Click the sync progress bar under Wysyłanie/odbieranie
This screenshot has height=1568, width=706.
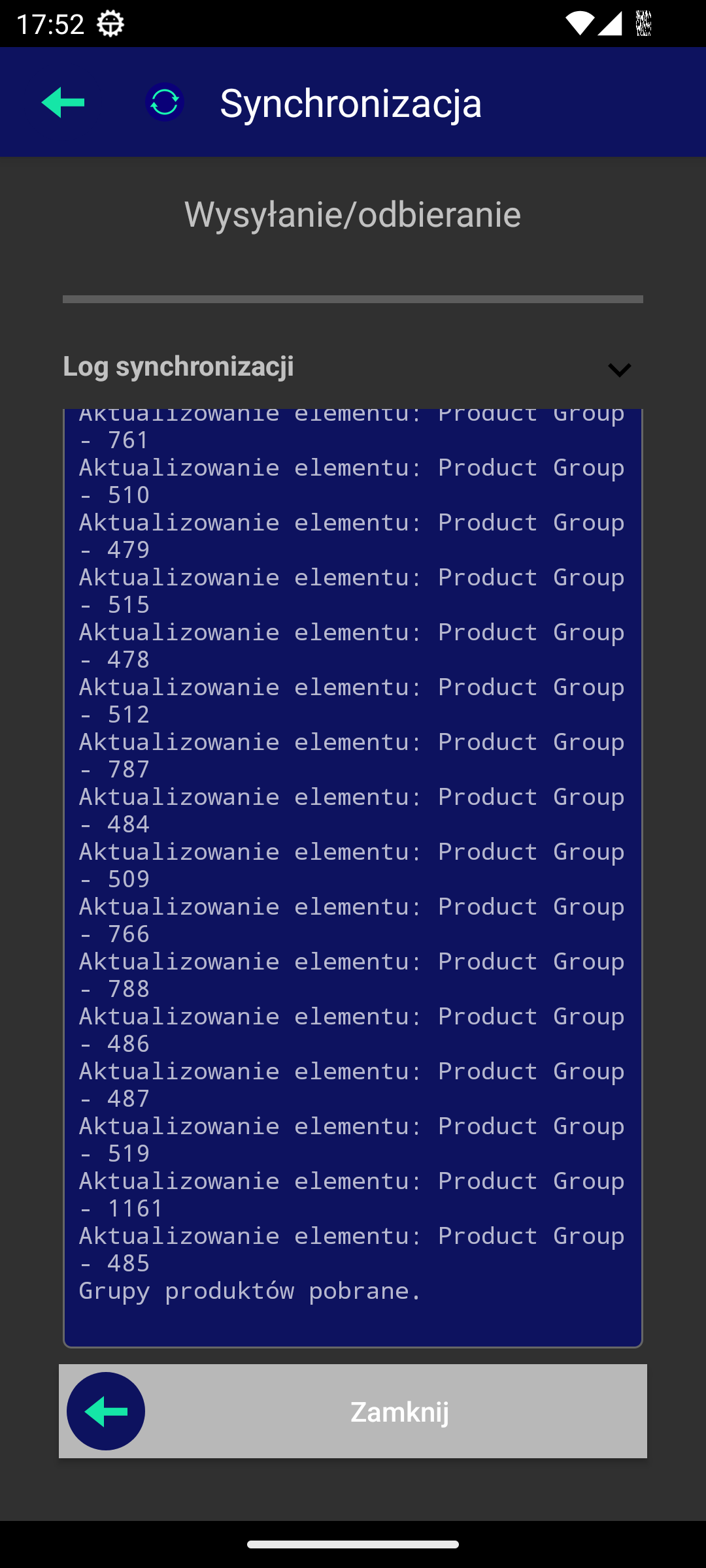(353, 299)
